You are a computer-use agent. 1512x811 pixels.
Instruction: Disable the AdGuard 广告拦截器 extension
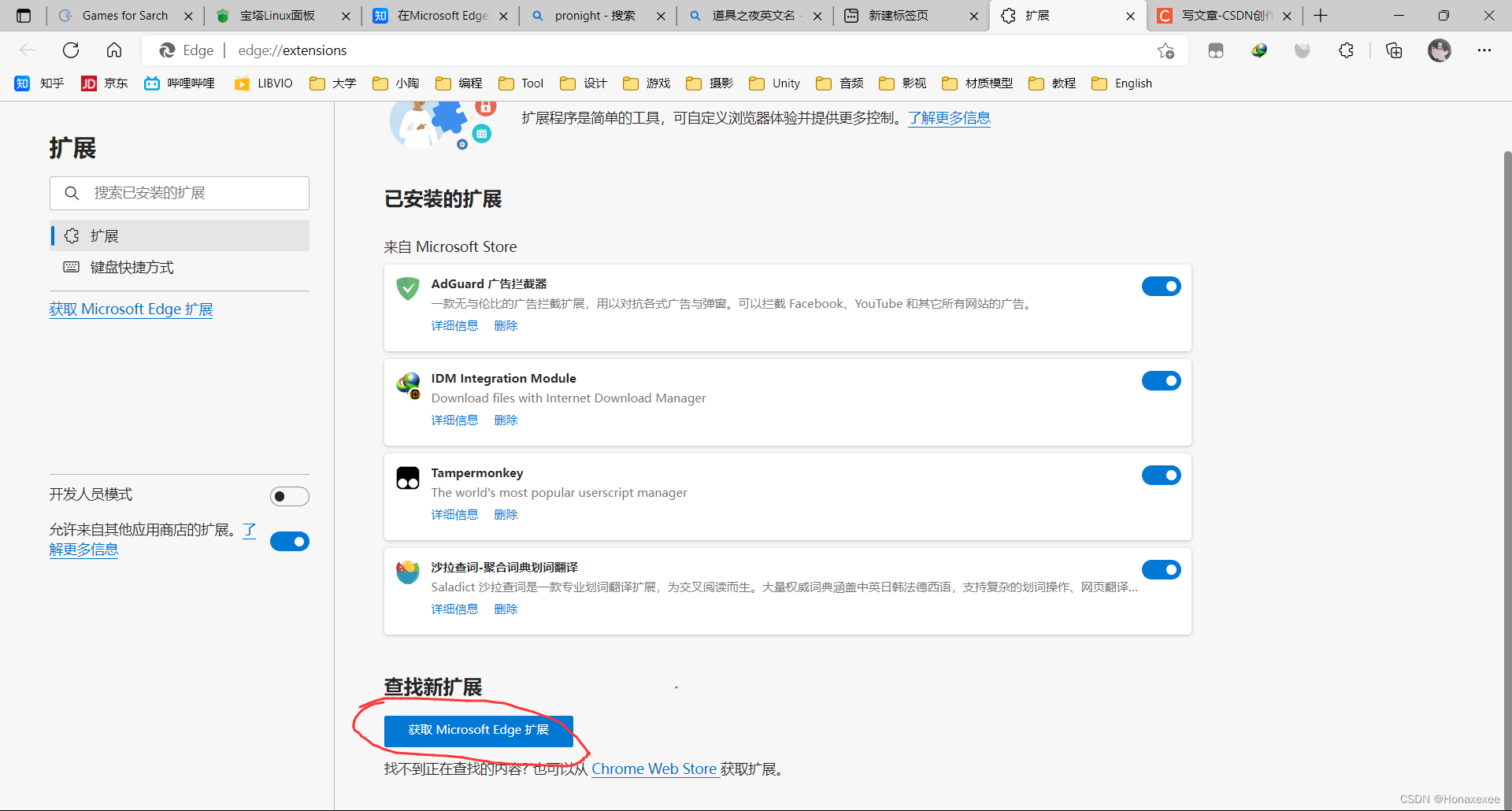(x=1162, y=287)
